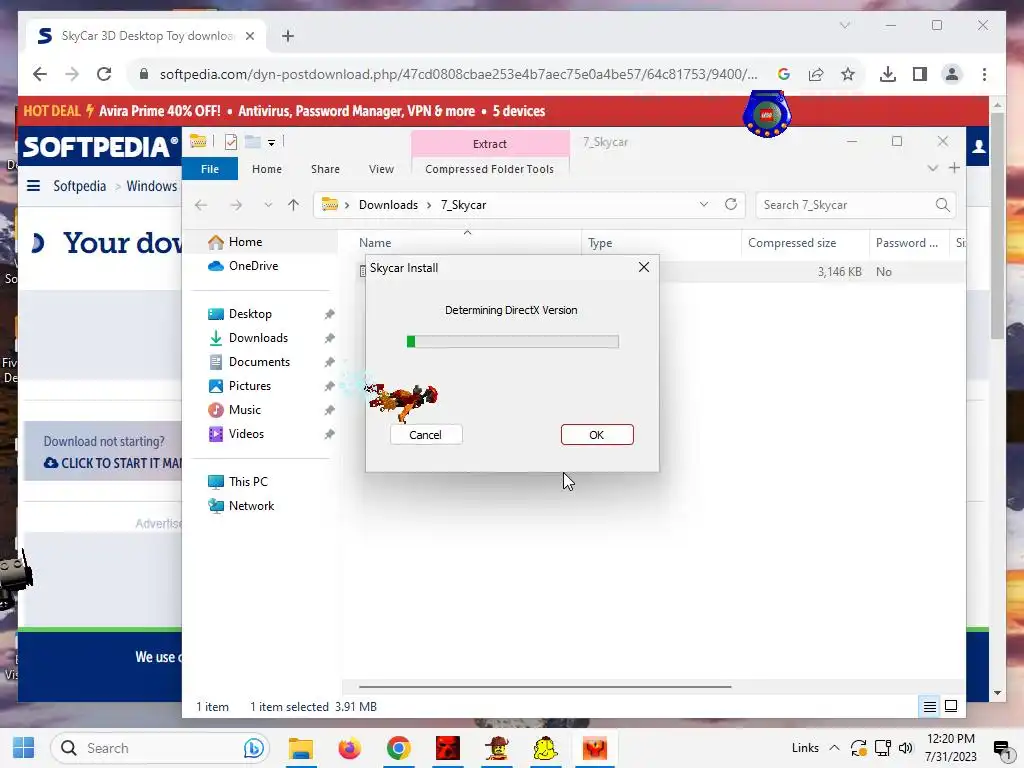Viewport: 1024px width, 768px height.
Task: Reload the Softpedia page in Chrome
Action: tap(104, 74)
